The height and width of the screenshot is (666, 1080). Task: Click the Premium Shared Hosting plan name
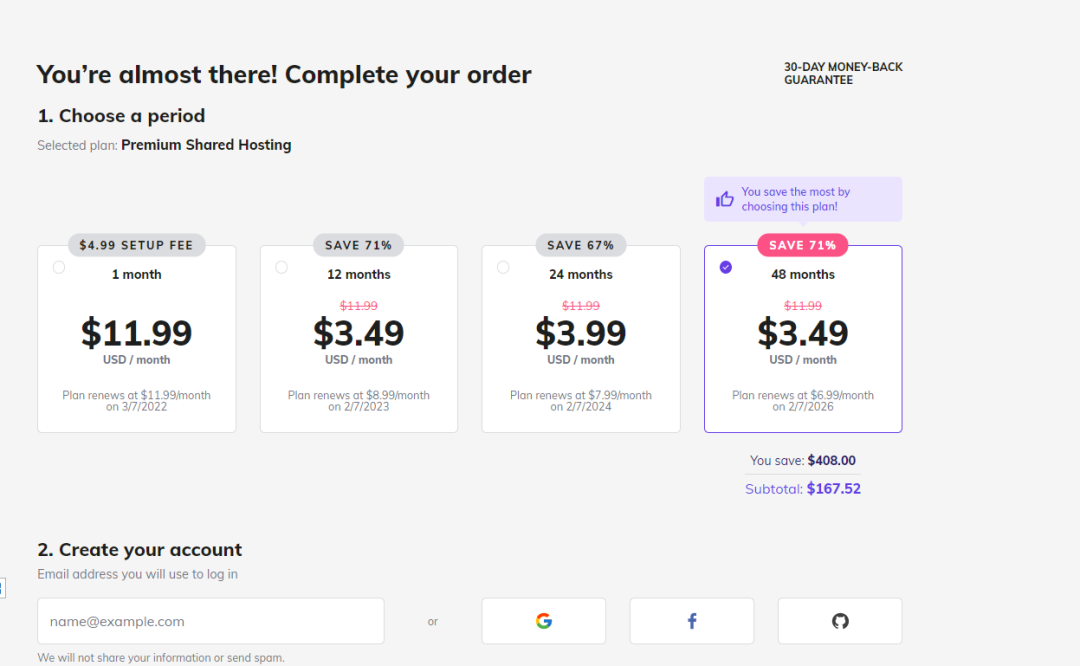[206, 145]
